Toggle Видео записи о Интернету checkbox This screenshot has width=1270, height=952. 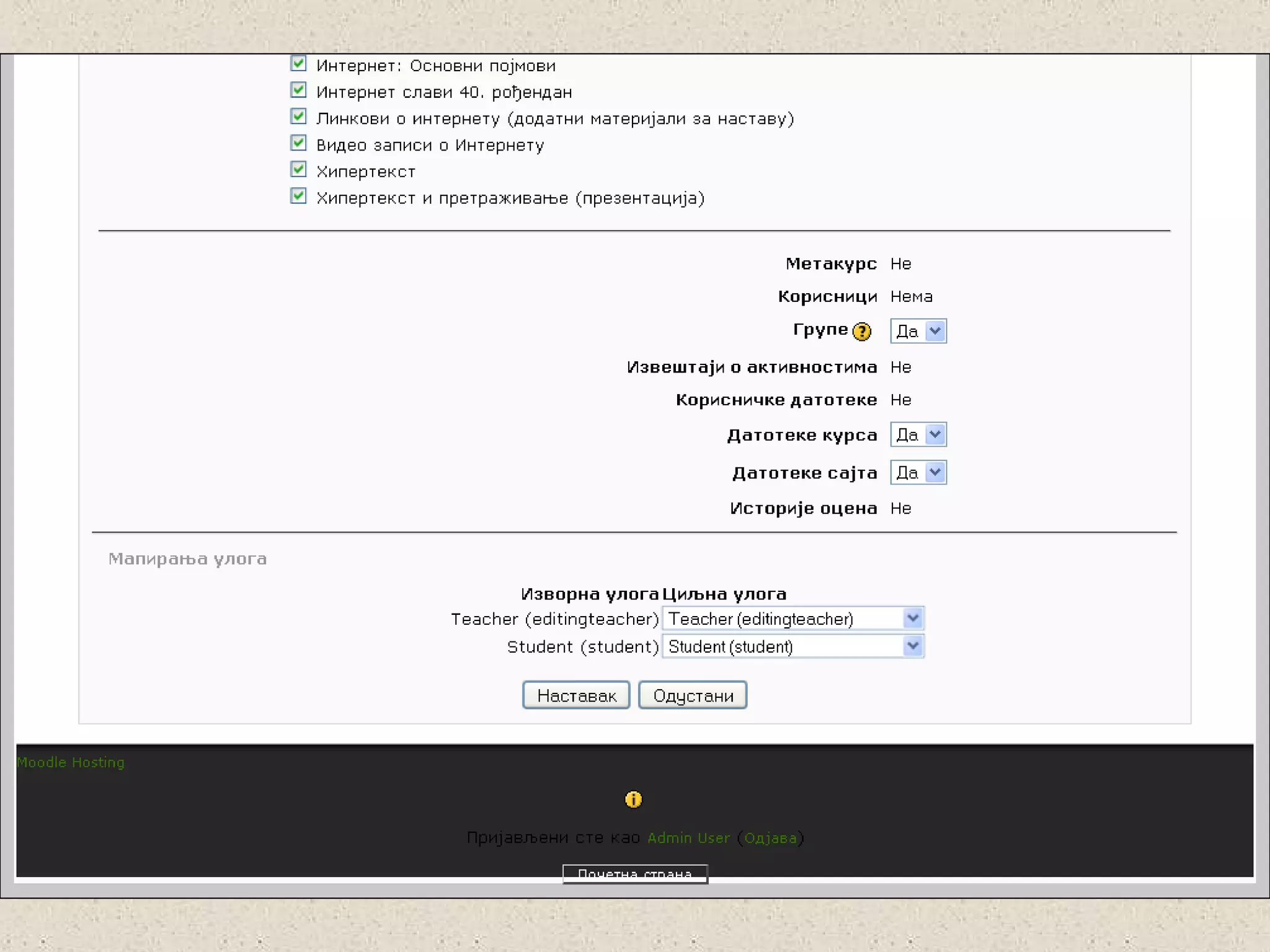[x=298, y=143]
